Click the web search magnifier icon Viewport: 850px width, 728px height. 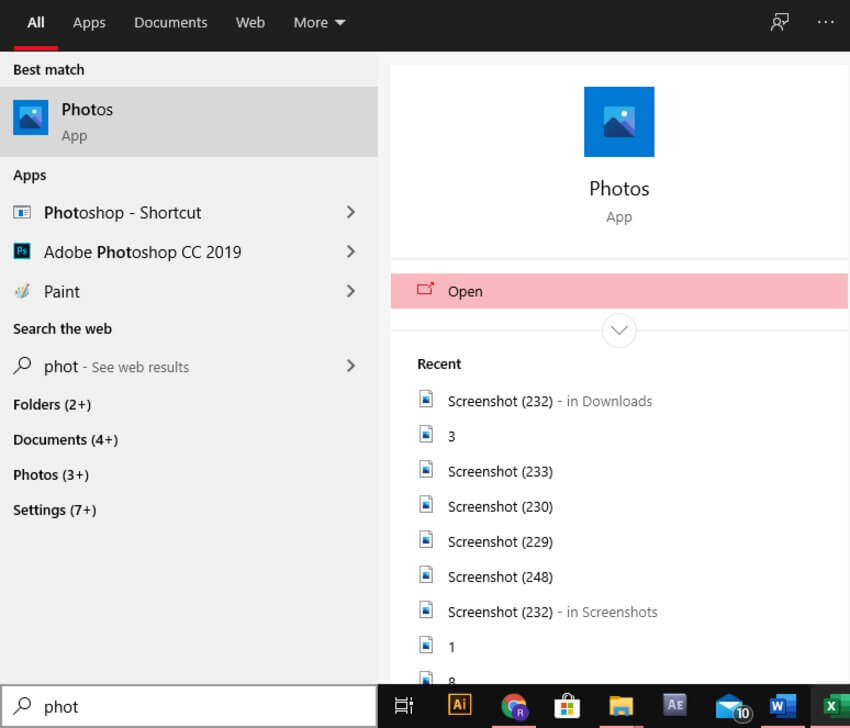[x=22, y=365]
